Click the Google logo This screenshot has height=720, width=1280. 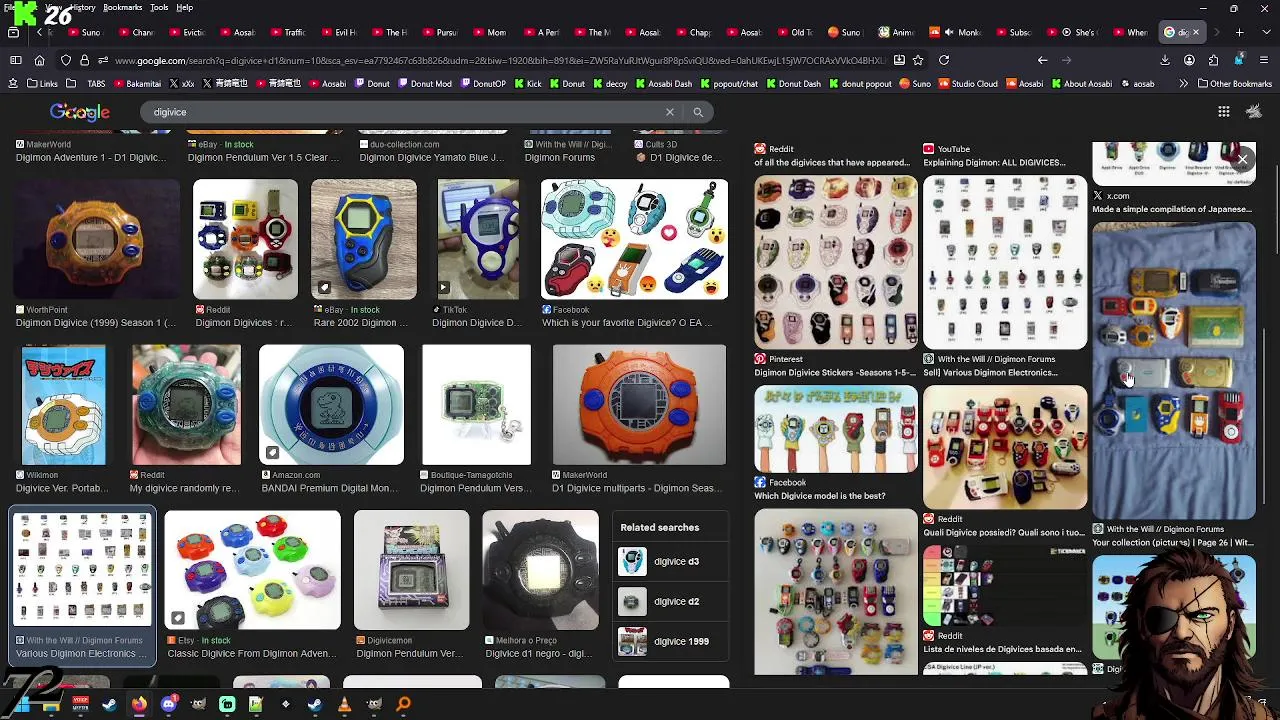pos(80,112)
